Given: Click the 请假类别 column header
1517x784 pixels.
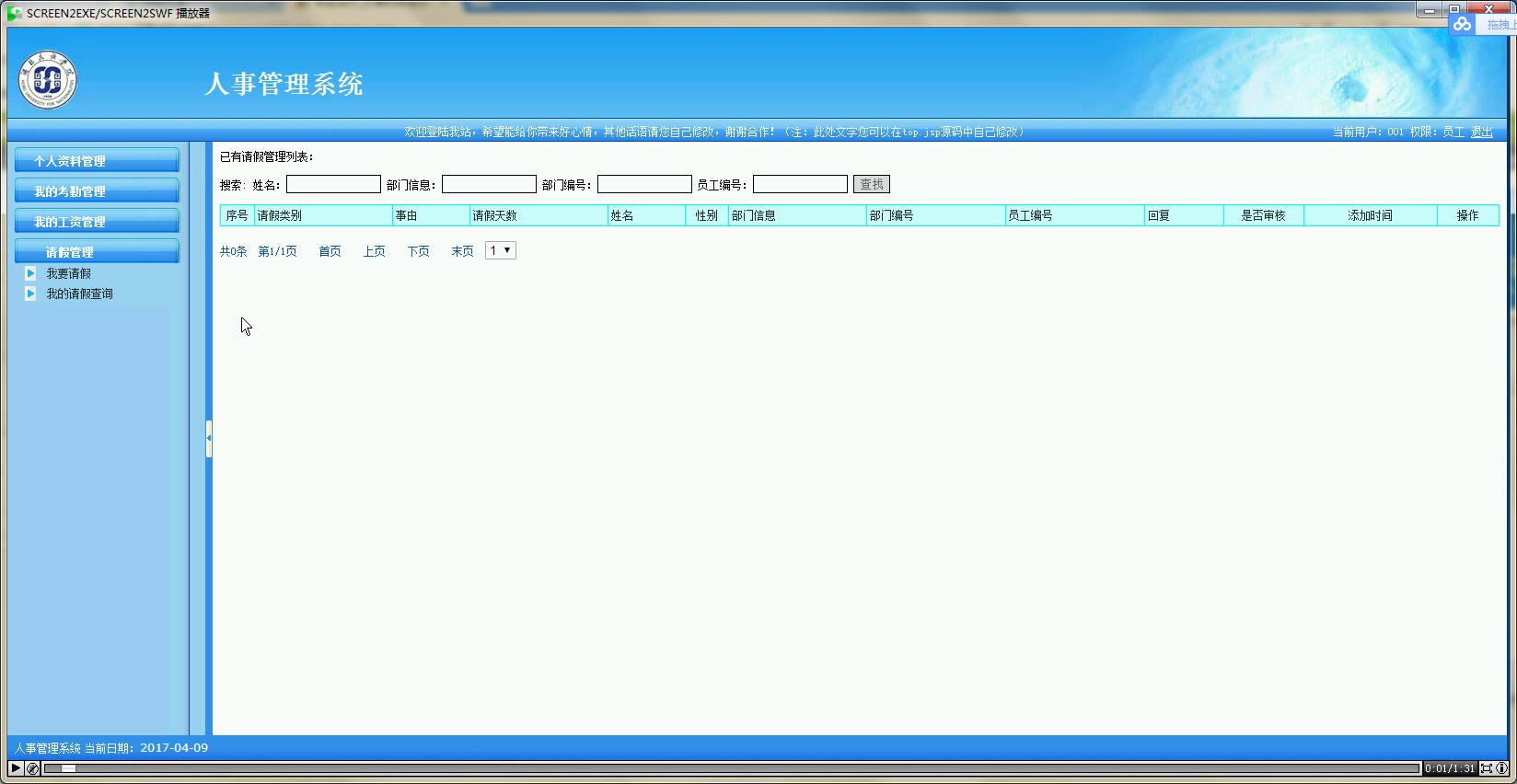Looking at the screenshot, I should [x=323, y=215].
